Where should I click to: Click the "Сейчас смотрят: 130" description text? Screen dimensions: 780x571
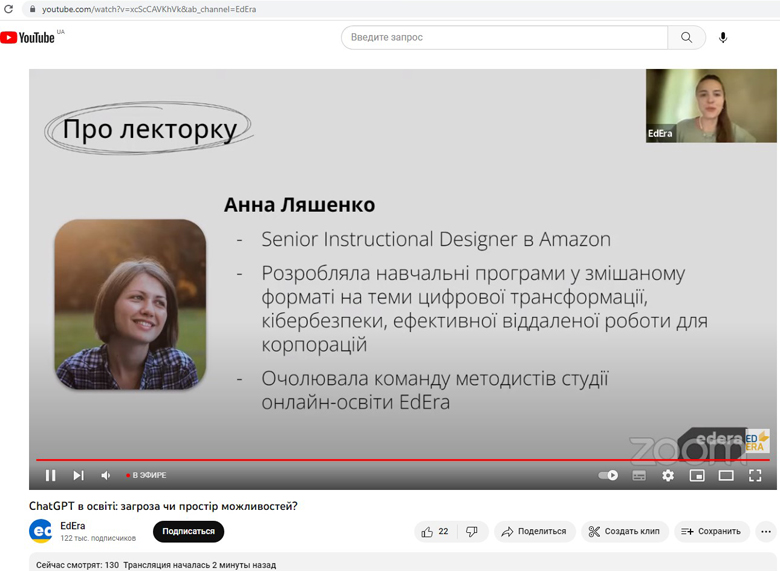point(78,565)
